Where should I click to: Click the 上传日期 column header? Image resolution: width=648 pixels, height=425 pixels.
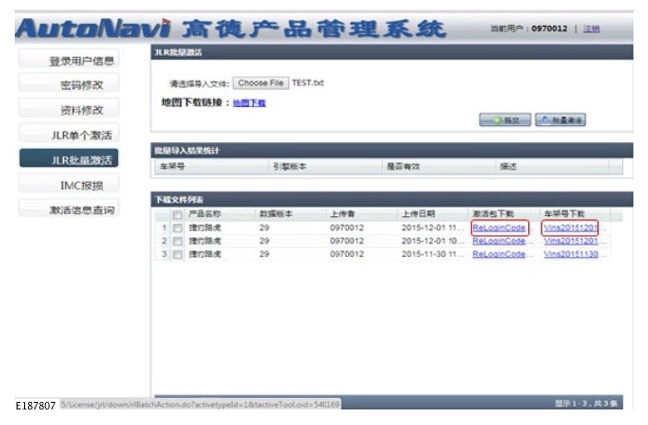[x=418, y=214]
